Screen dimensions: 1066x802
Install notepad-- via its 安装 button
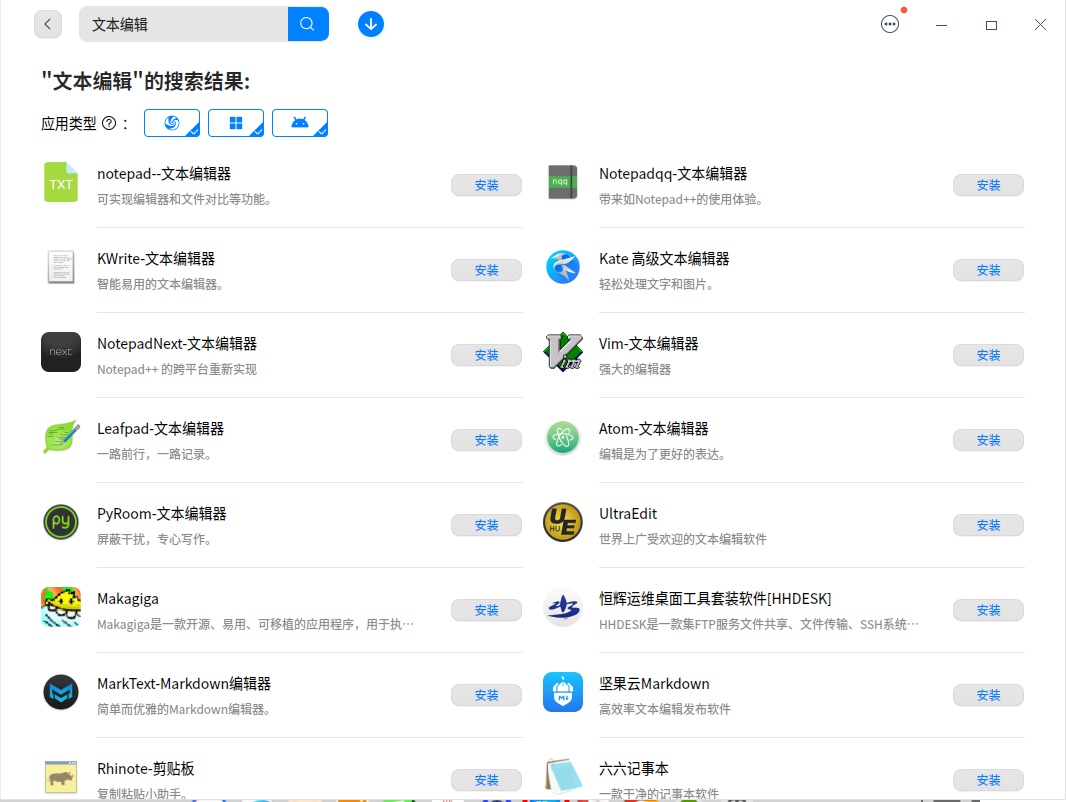coord(486,184)
